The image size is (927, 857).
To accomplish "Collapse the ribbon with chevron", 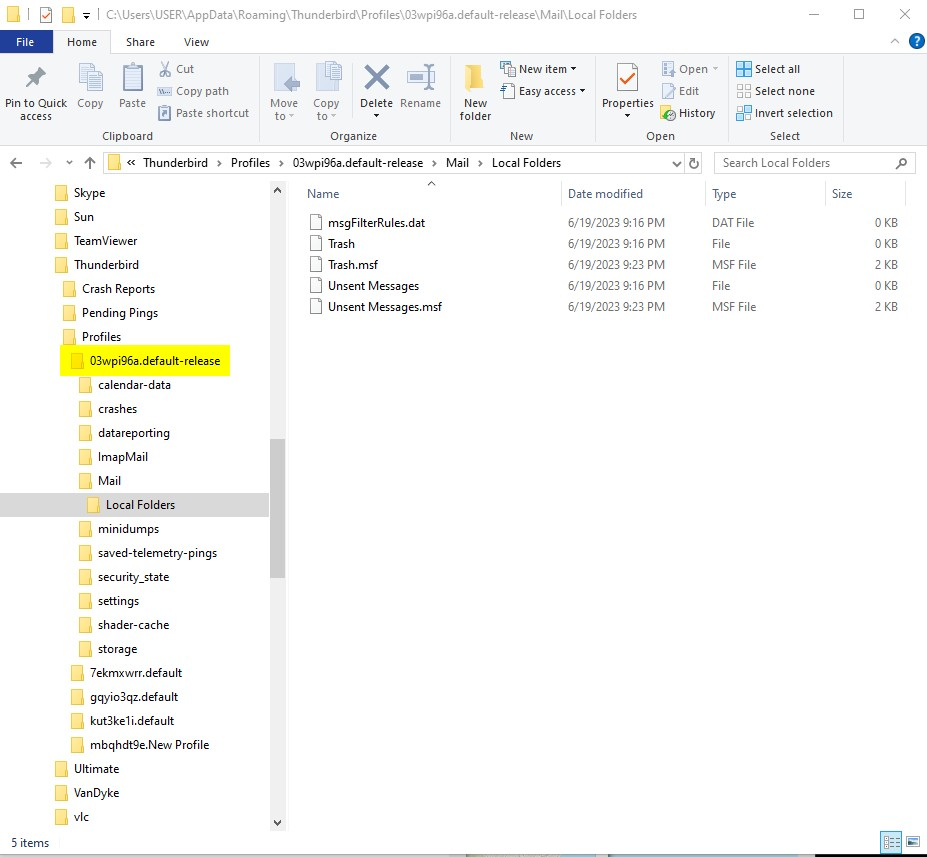I will (x=894, y=41).
